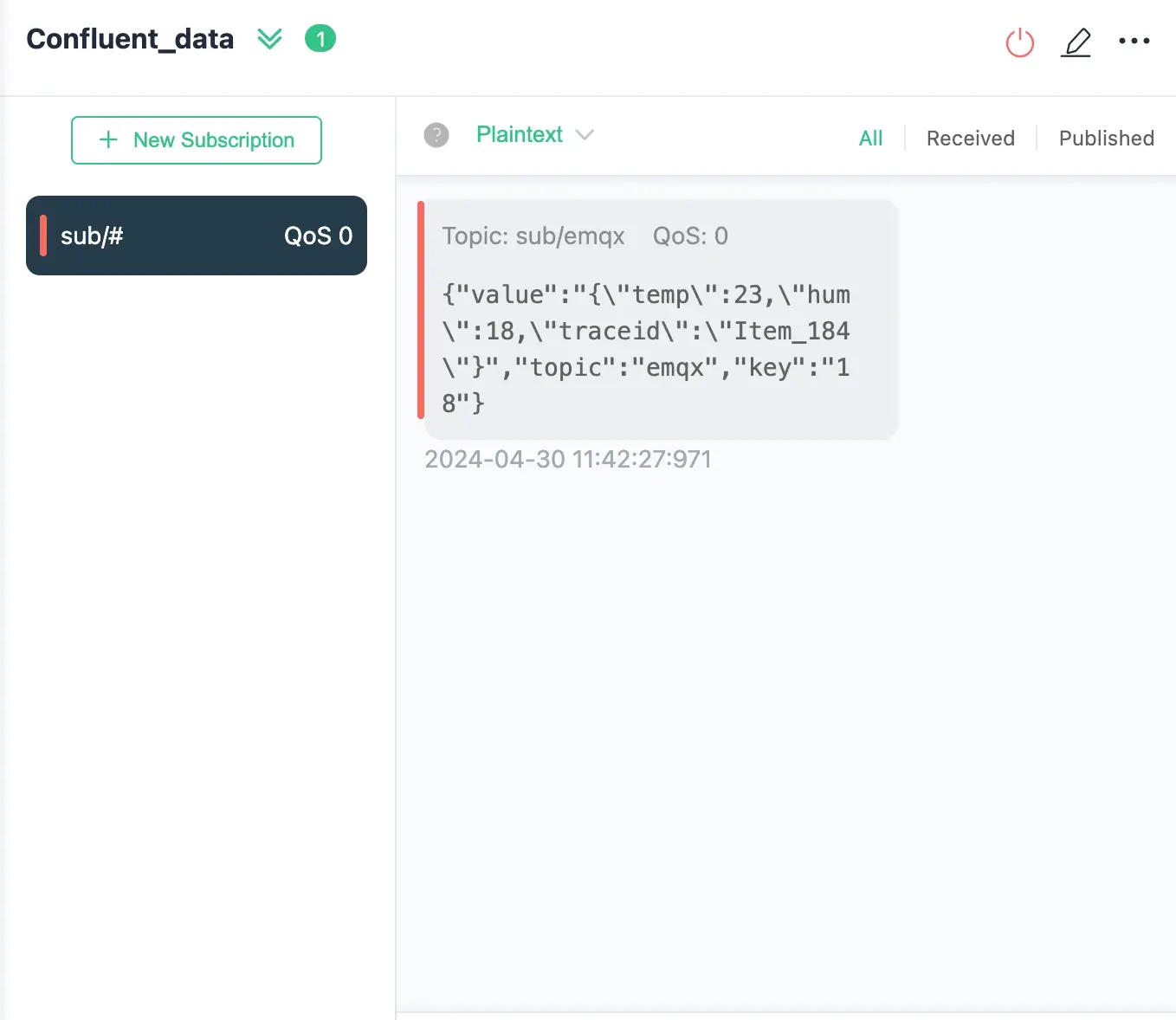Screen dimensions: 1176x1020
Task: Click the message timestamp below the bubble
Action: (568, 459)
